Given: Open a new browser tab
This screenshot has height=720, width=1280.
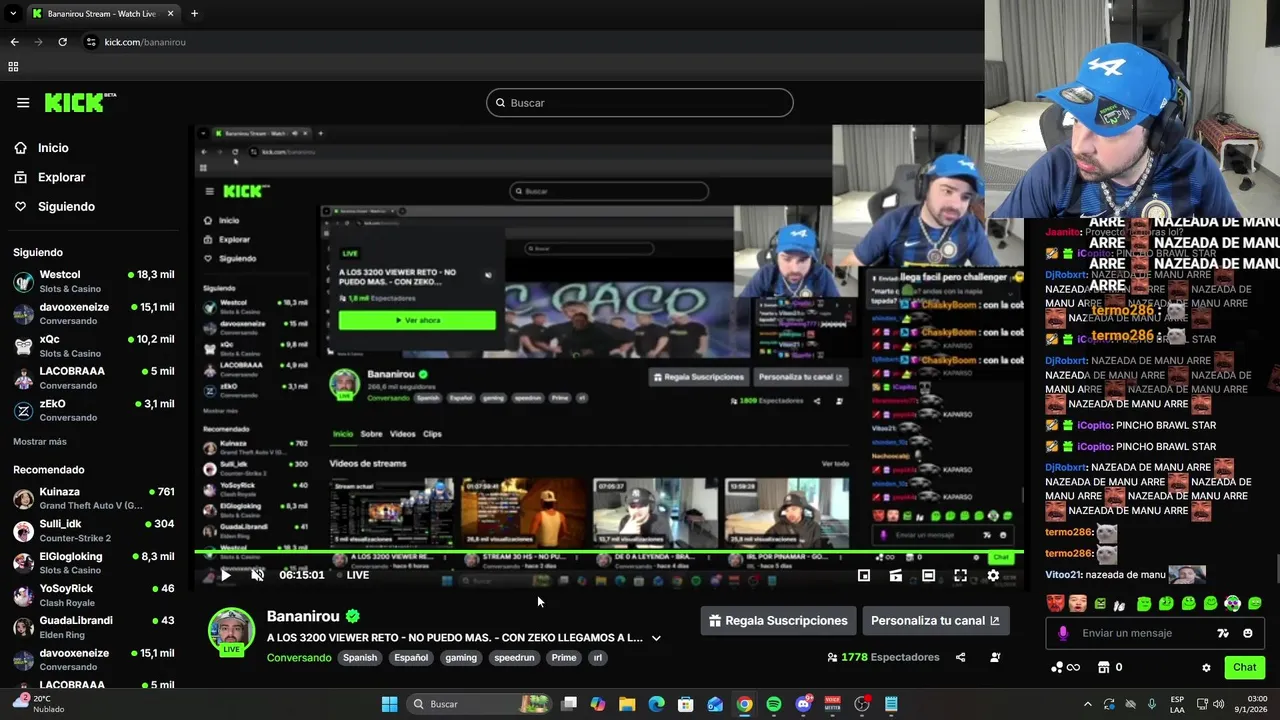Looking at the screenshot, I should click(x=194, y=13).
